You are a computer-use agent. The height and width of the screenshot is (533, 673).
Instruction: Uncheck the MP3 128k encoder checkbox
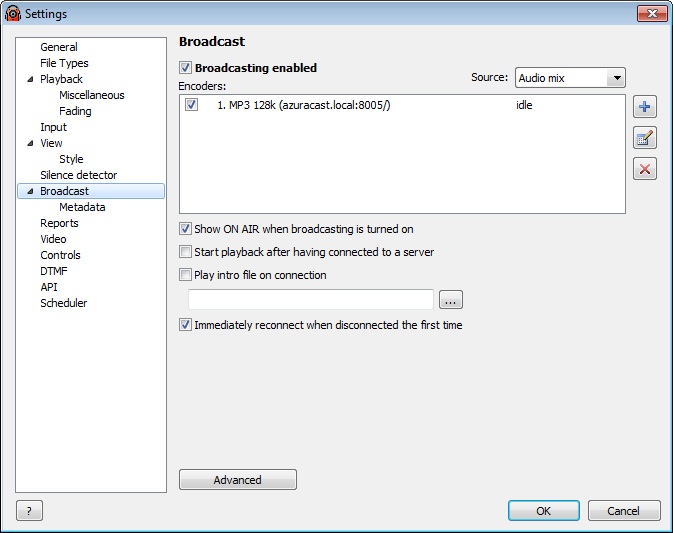click(x=191, y=105)
